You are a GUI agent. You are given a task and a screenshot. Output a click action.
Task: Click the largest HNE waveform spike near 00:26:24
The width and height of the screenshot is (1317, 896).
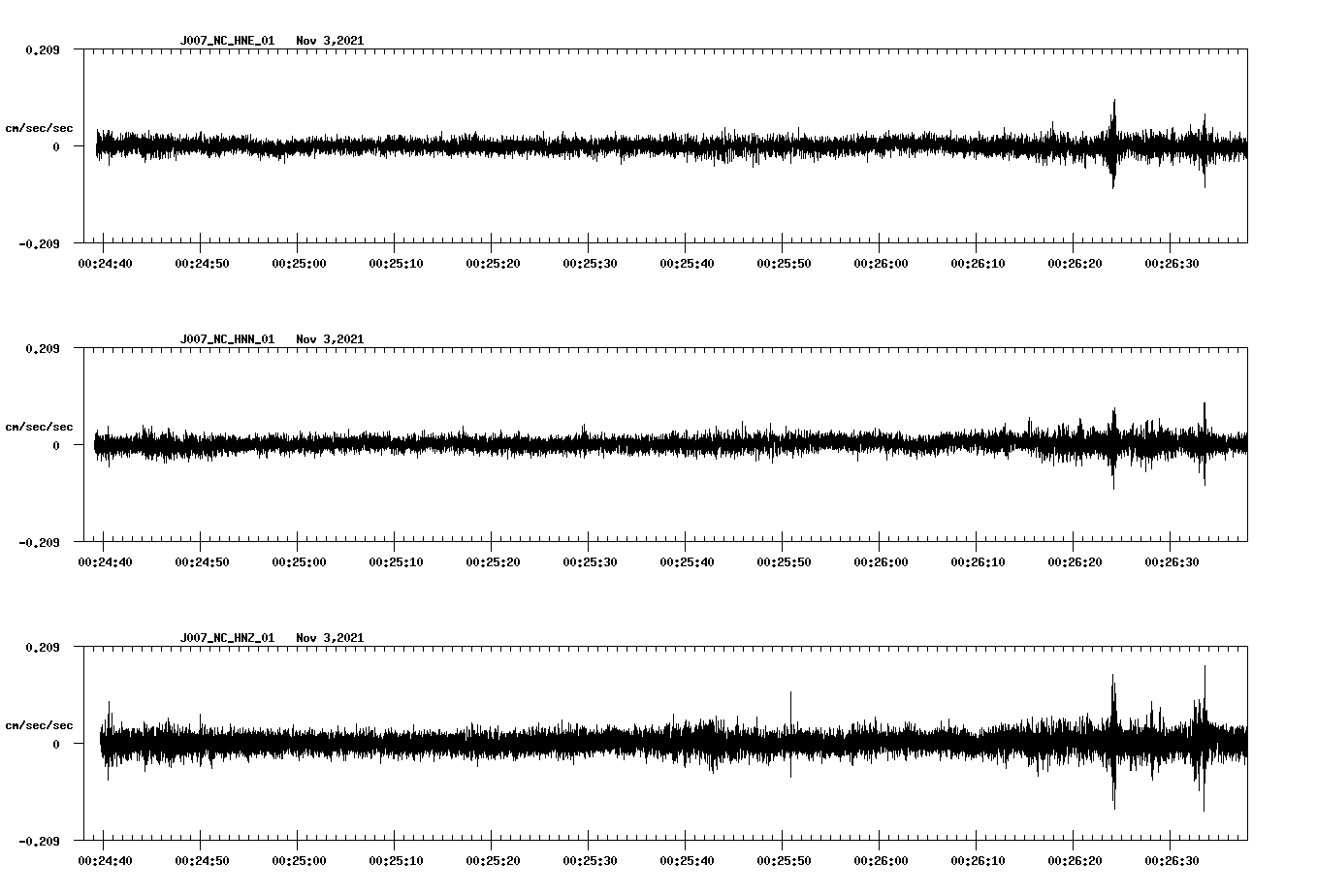tap(1113, 142)
